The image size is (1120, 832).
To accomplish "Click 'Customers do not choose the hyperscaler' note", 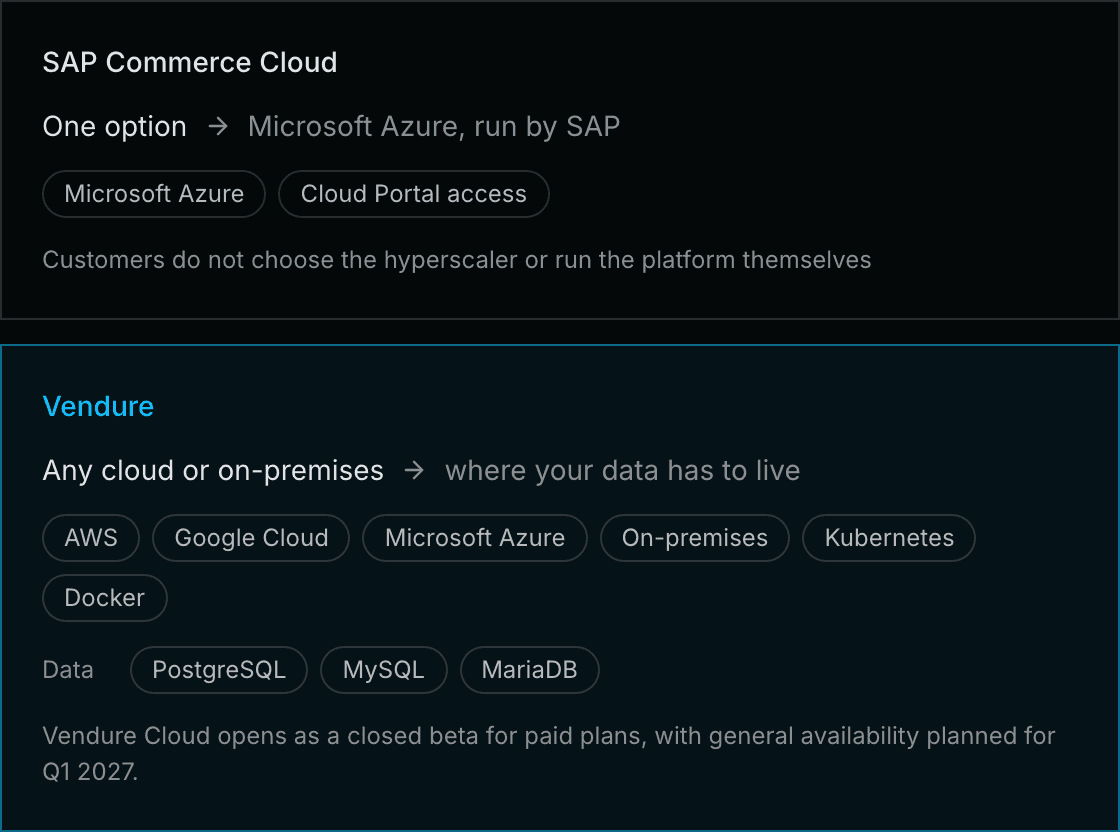I will click(456, 260).
